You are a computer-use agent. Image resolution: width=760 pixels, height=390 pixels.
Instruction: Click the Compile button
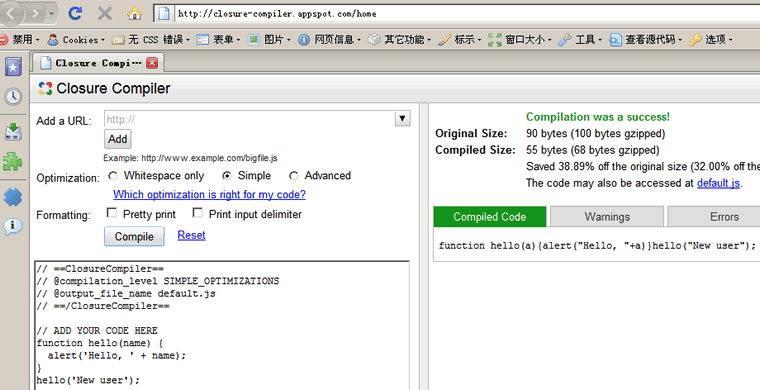point(134,236)
